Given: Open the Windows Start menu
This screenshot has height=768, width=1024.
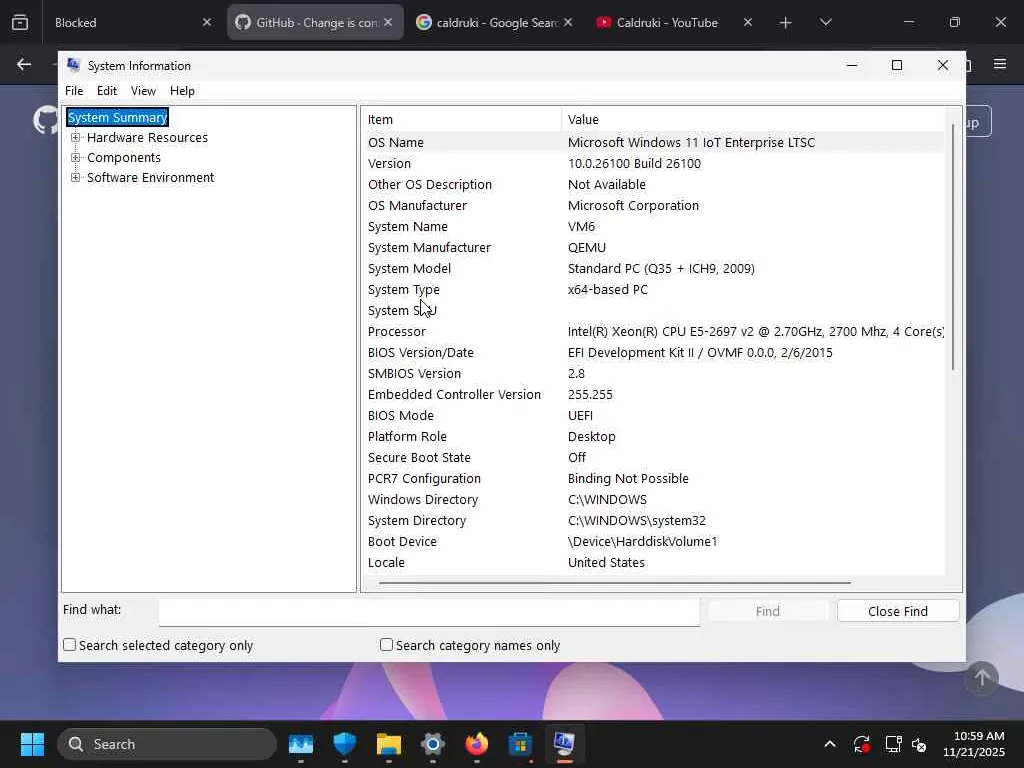Looking at the screenshot, I should tap(32, 744).
